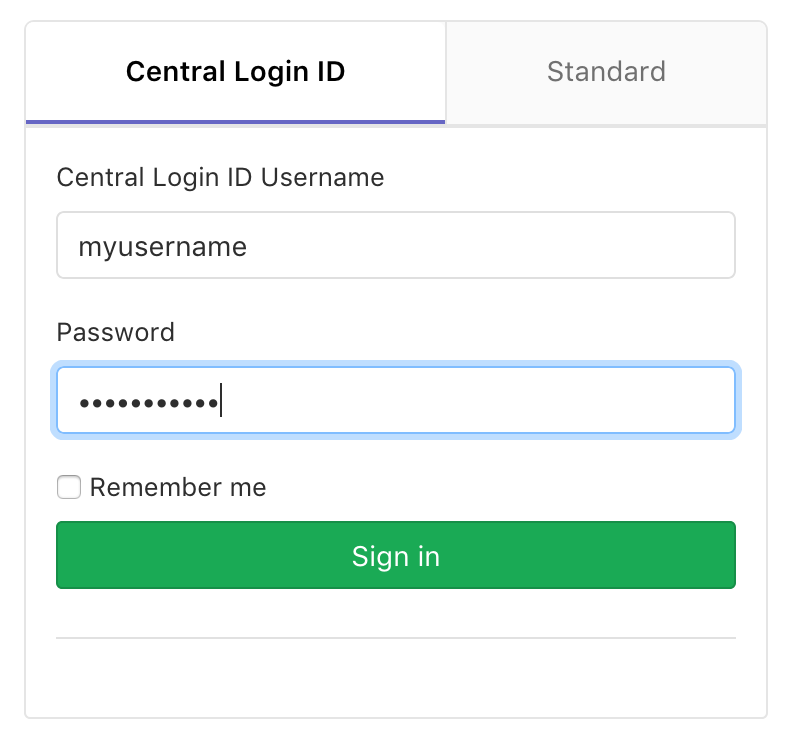The height and width of the screenshot is (740, 798).
Task: Click the horizontal divider below Sign in
Action: tap(396, 637)
